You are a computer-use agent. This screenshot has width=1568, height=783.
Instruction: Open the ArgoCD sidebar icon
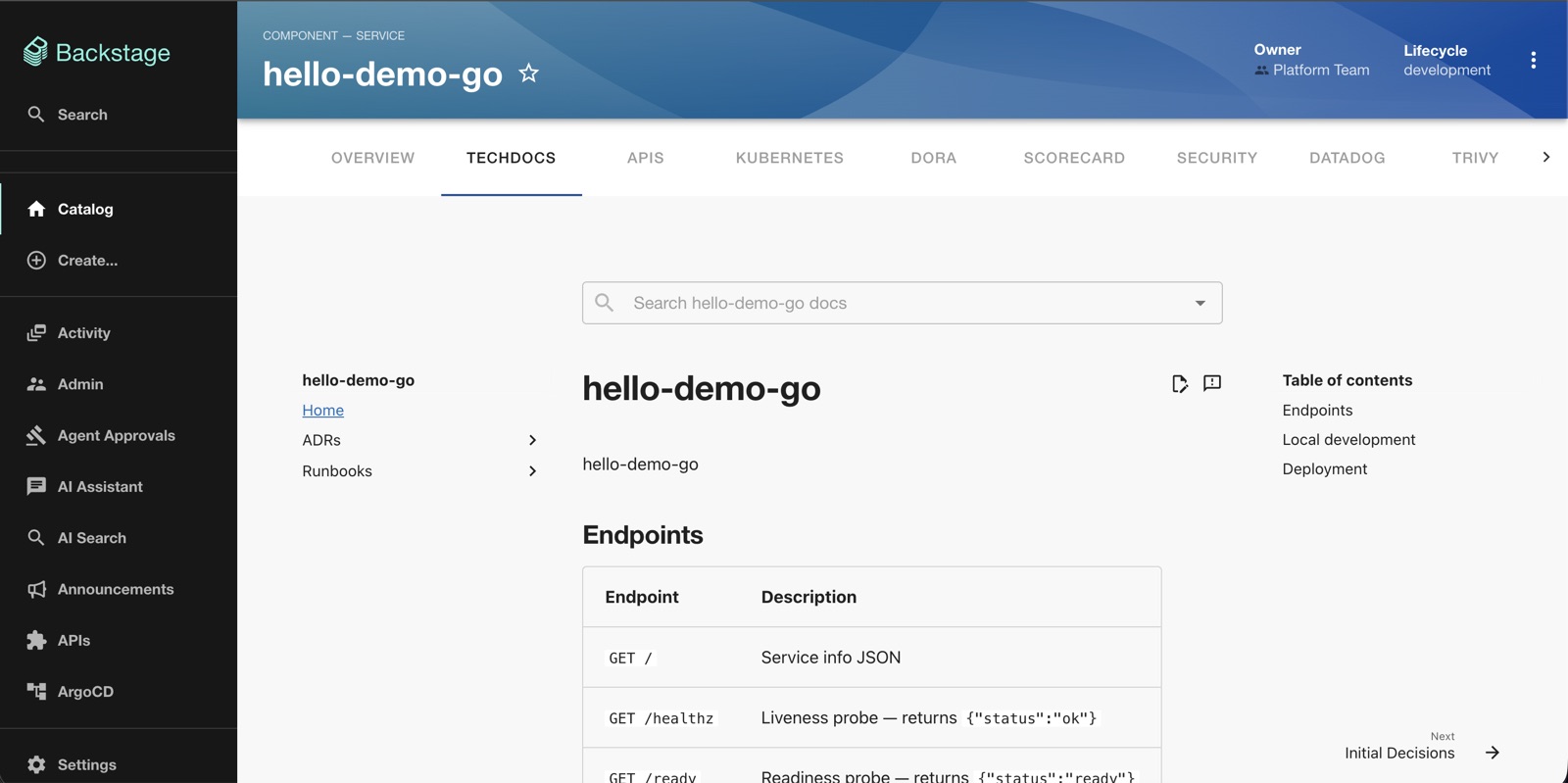(x=36, y=691)
